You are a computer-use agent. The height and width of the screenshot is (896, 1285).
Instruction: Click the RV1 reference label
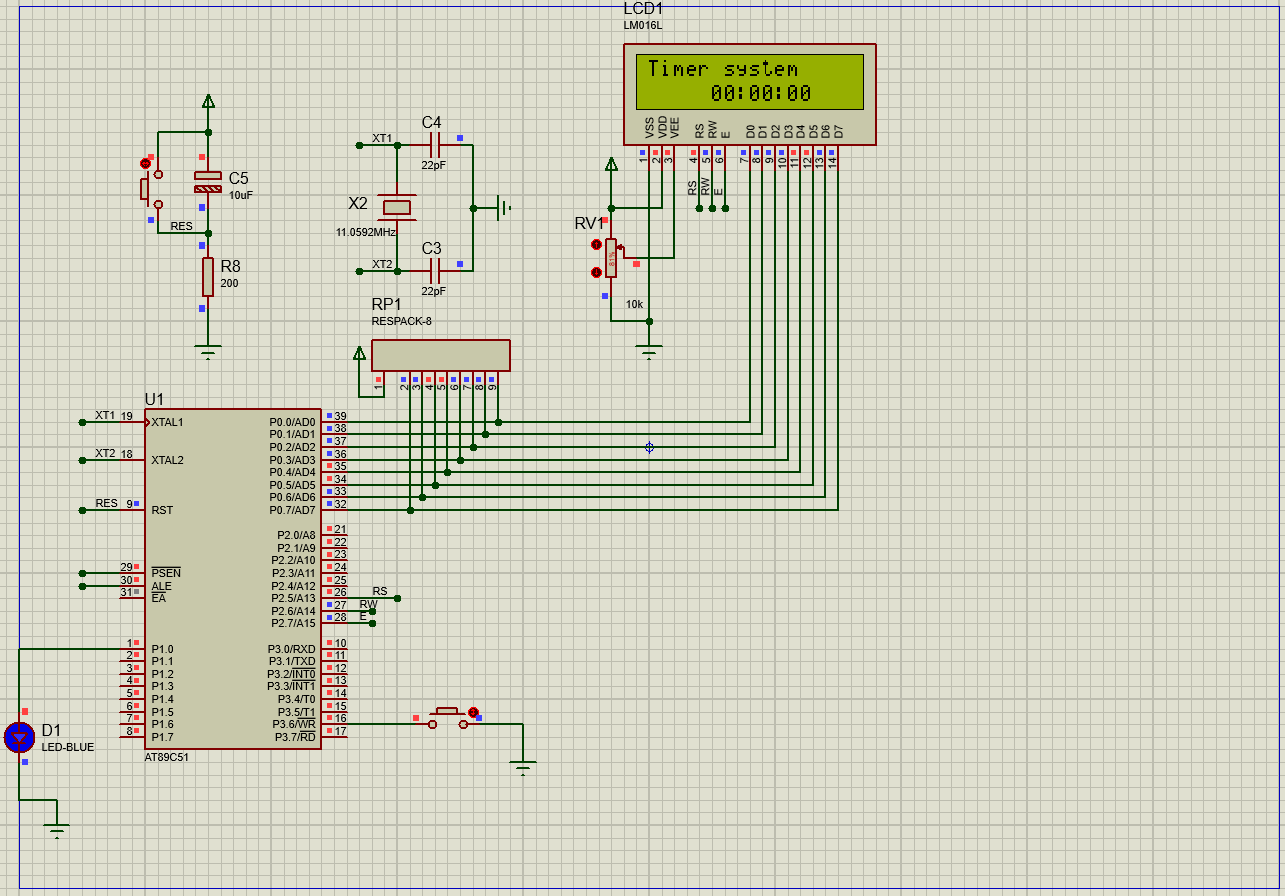(590, 223)
